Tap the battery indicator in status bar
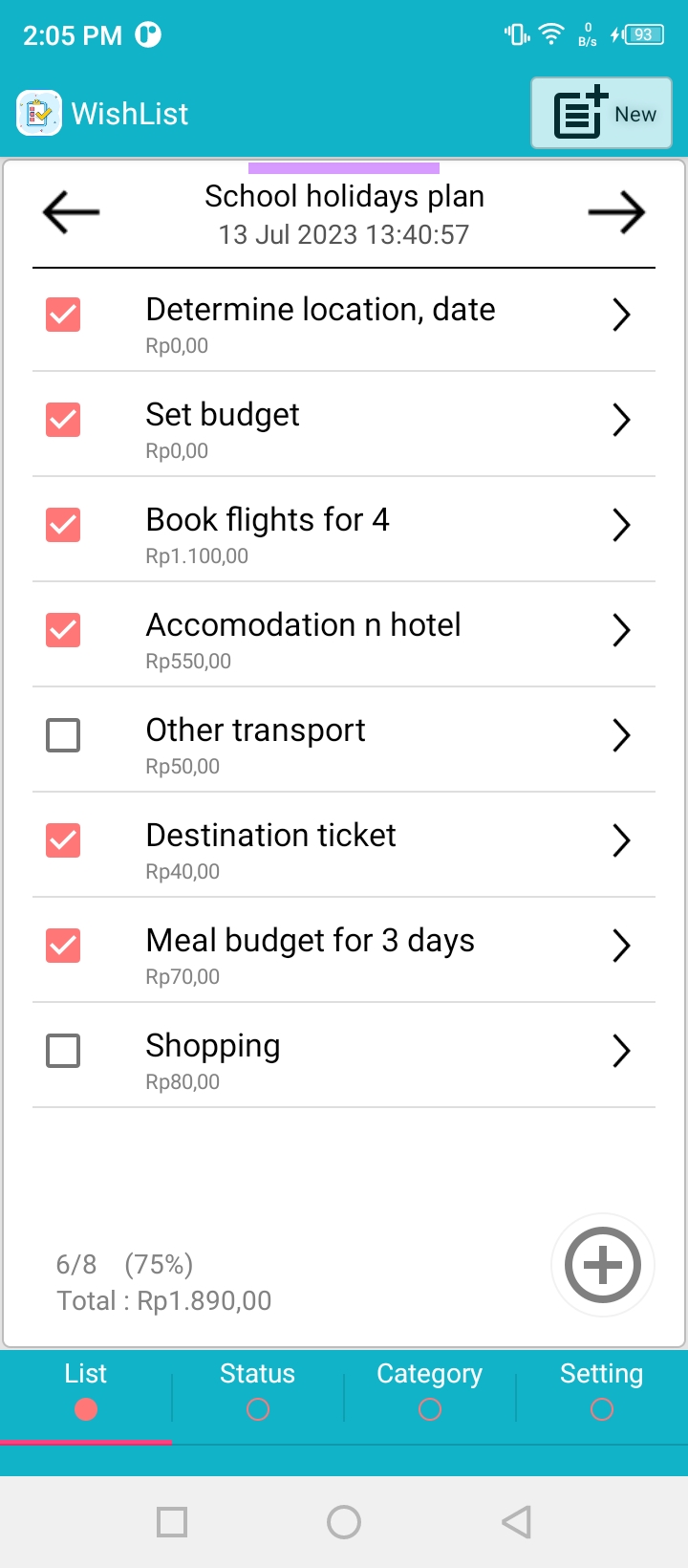 point(637,35)
